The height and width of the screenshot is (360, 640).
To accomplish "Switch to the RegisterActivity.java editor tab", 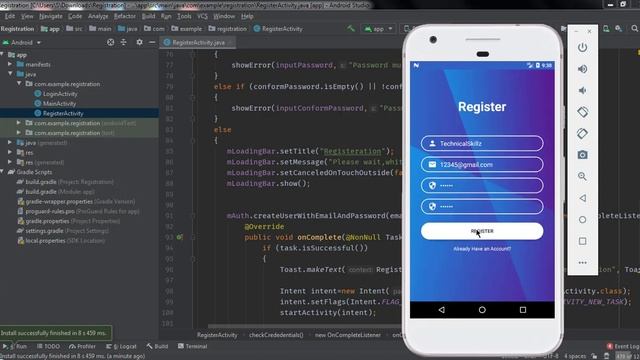I will (198, 42).
